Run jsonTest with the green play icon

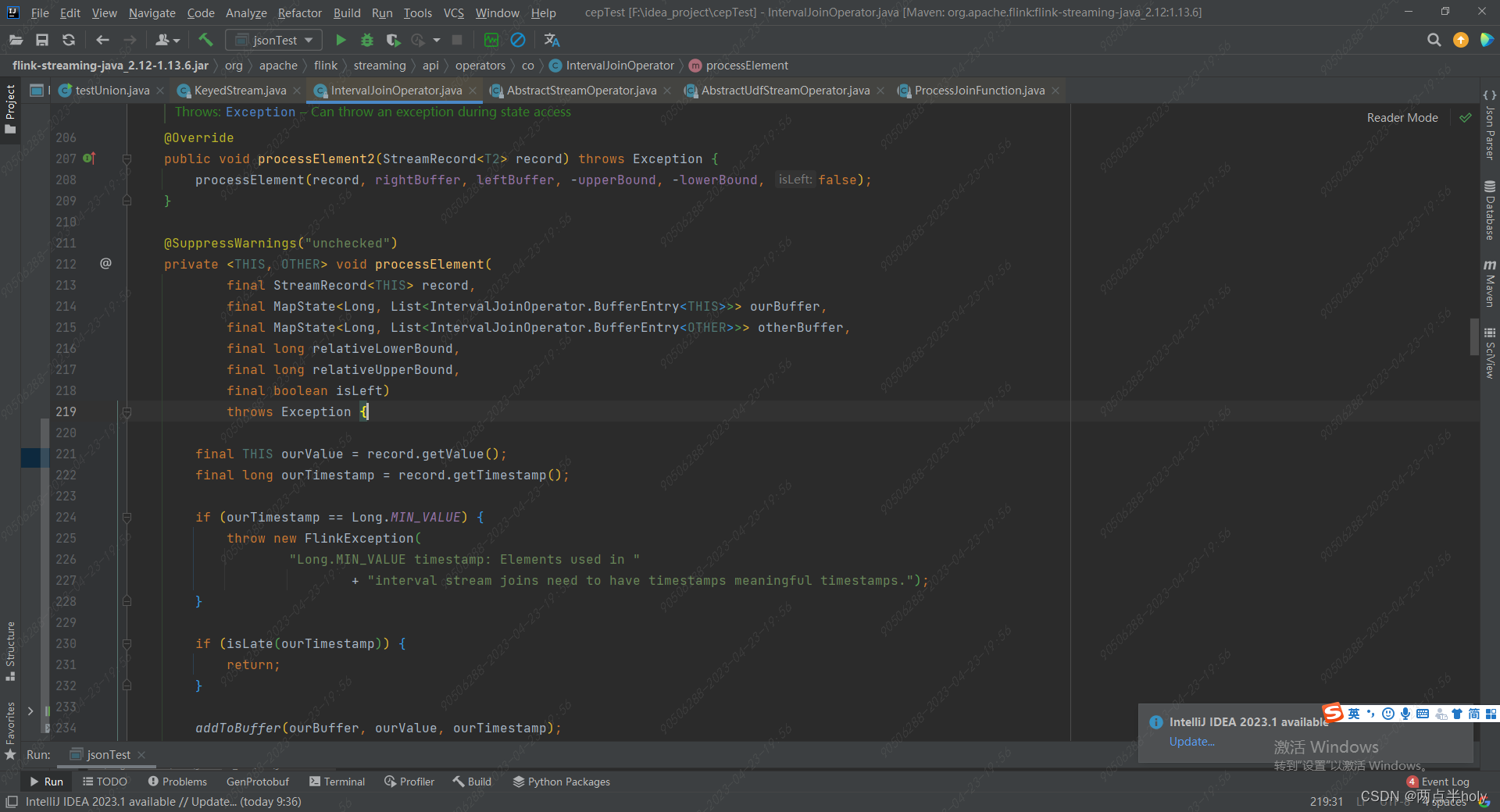(x=341, y=40)
